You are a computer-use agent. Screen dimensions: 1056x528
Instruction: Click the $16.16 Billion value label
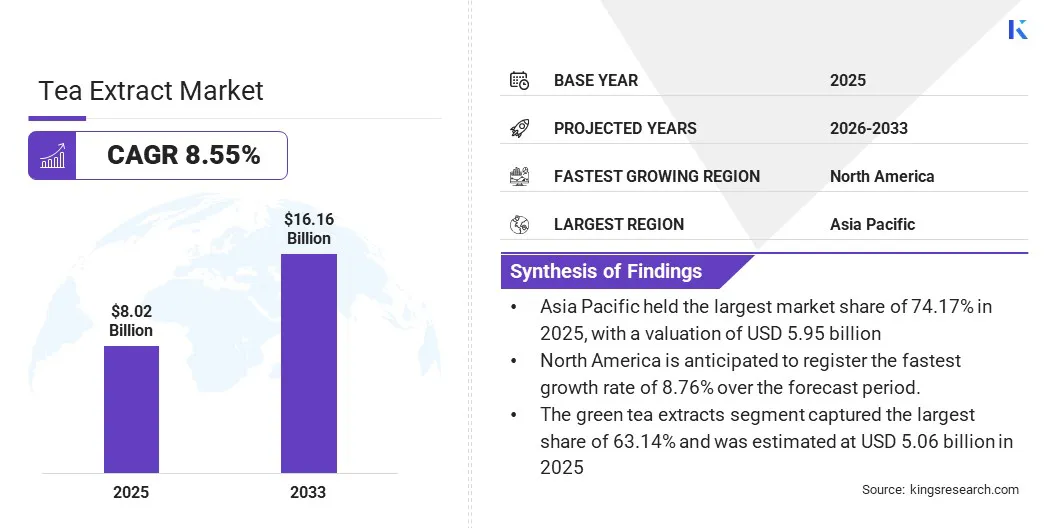(x=308, y=229)
